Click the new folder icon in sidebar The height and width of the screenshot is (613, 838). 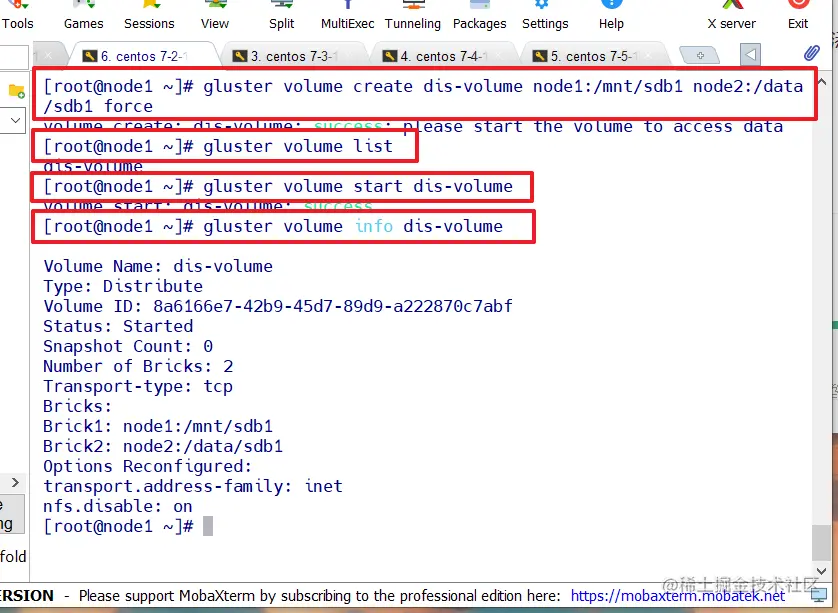click(17, 91)
